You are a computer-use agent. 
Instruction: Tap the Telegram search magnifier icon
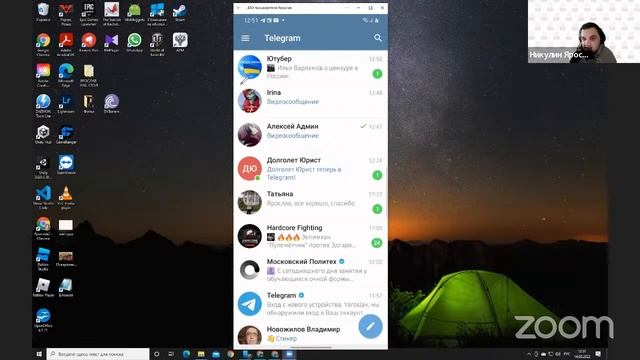point(378,38)
